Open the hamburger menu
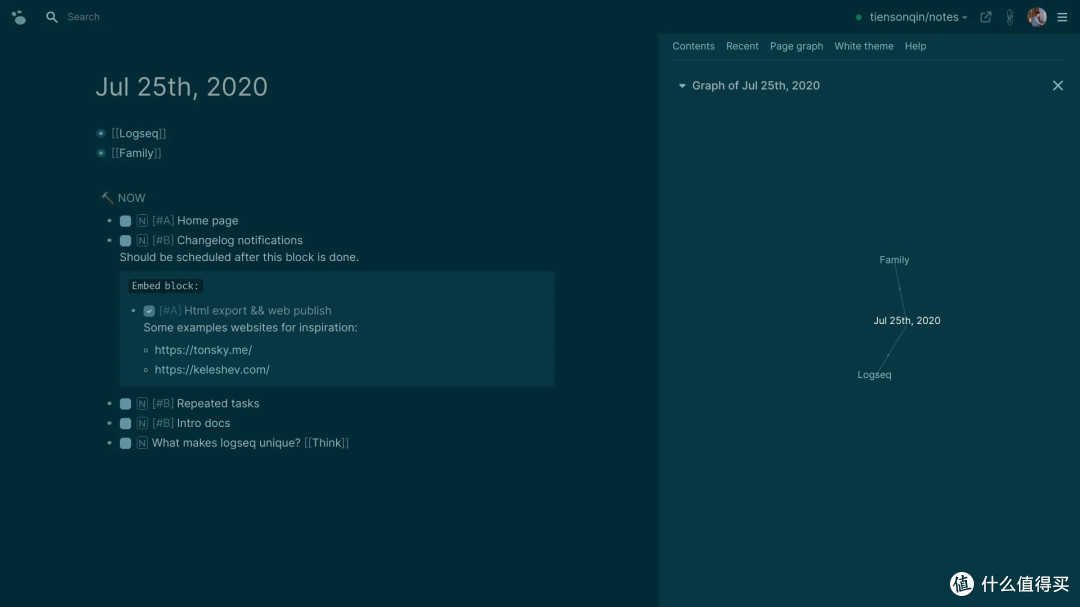1080x607 pixels. point(1062,17)
